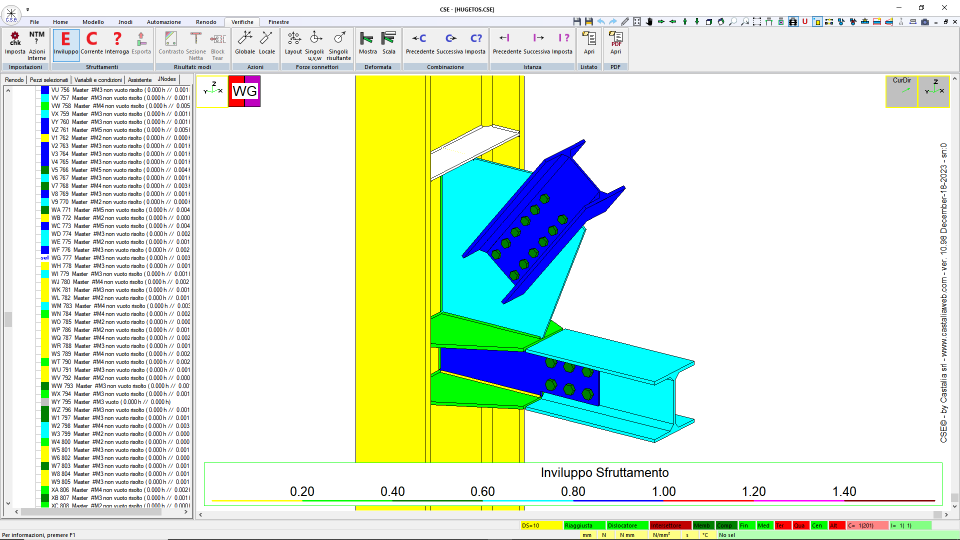Click Singoli u,v,w connector forces
The width and height of the screenshot is (960, 540).
[x=315, y=45]
